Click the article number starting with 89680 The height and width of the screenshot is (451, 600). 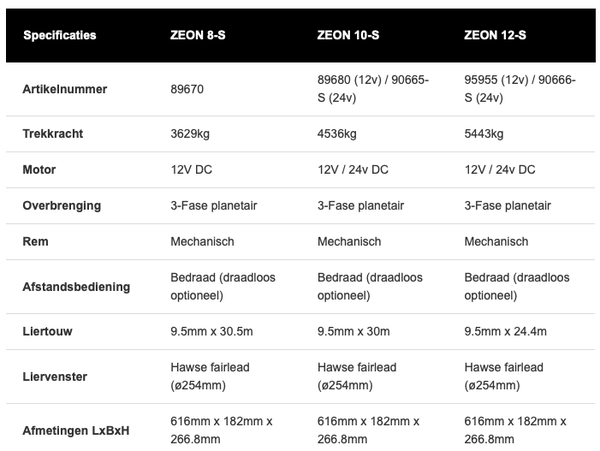click(x=372, y=89)
